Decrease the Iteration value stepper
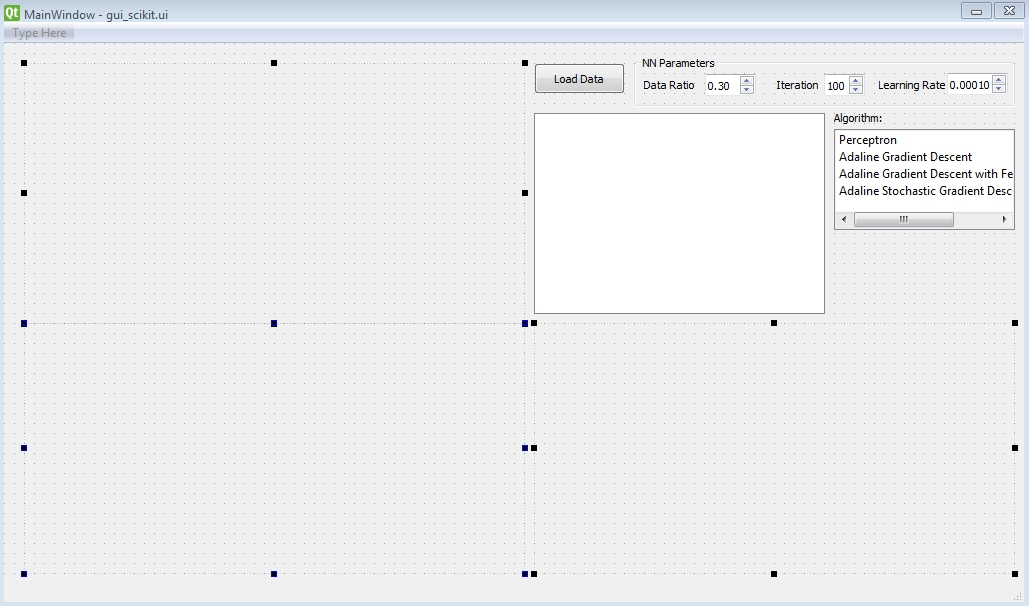The image size is (1029, 606). pyautogui.click(x=855, y=90)
